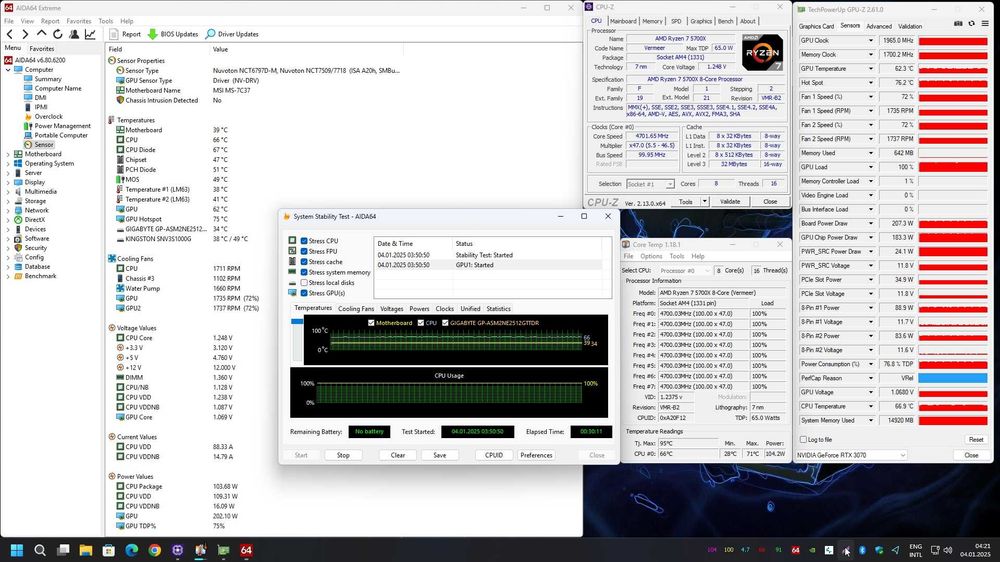
Task: Open Microsoft Store from the taskbar
Action: pos(108,550)
